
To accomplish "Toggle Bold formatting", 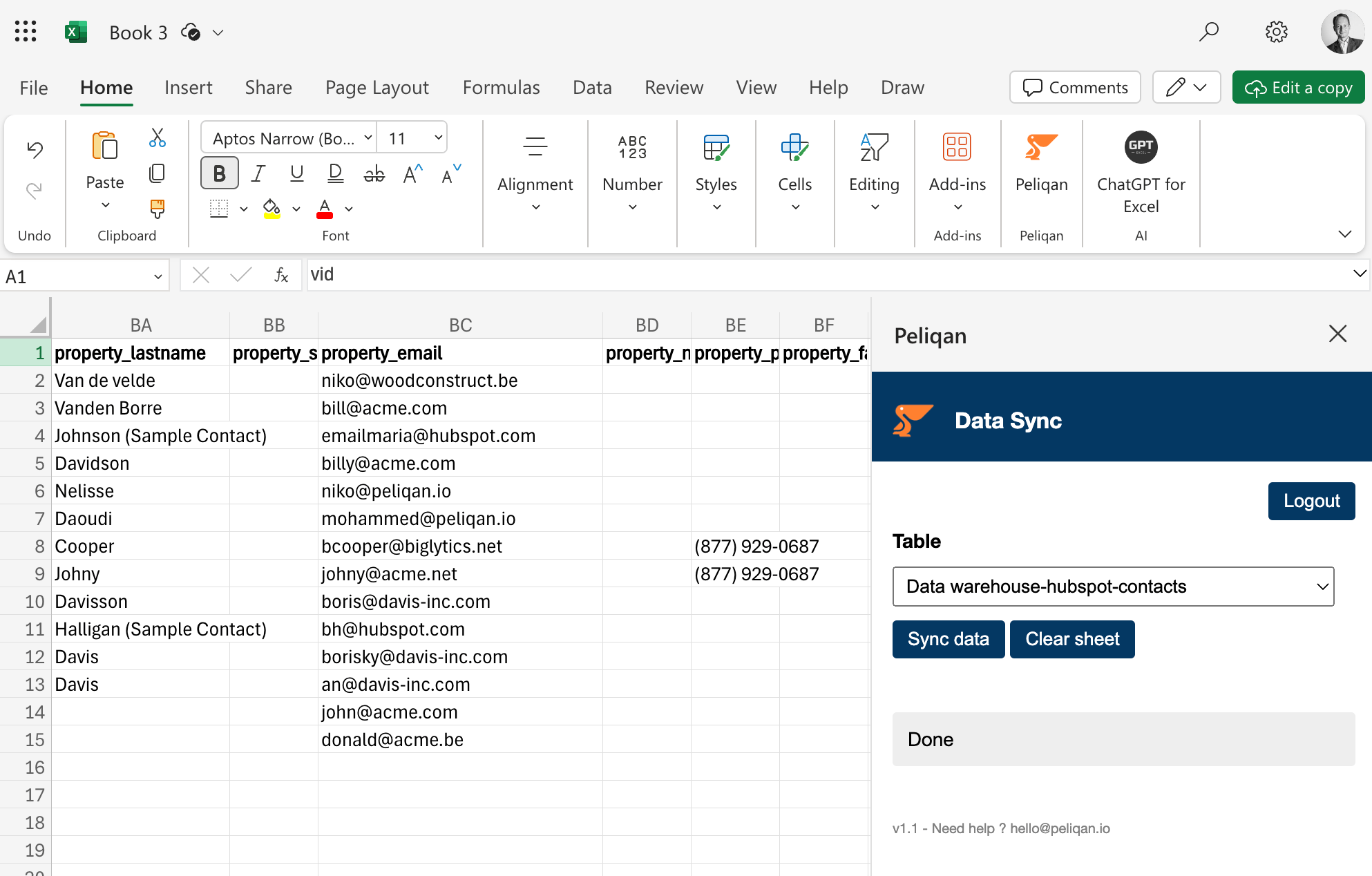I will [x=219, y=173].
